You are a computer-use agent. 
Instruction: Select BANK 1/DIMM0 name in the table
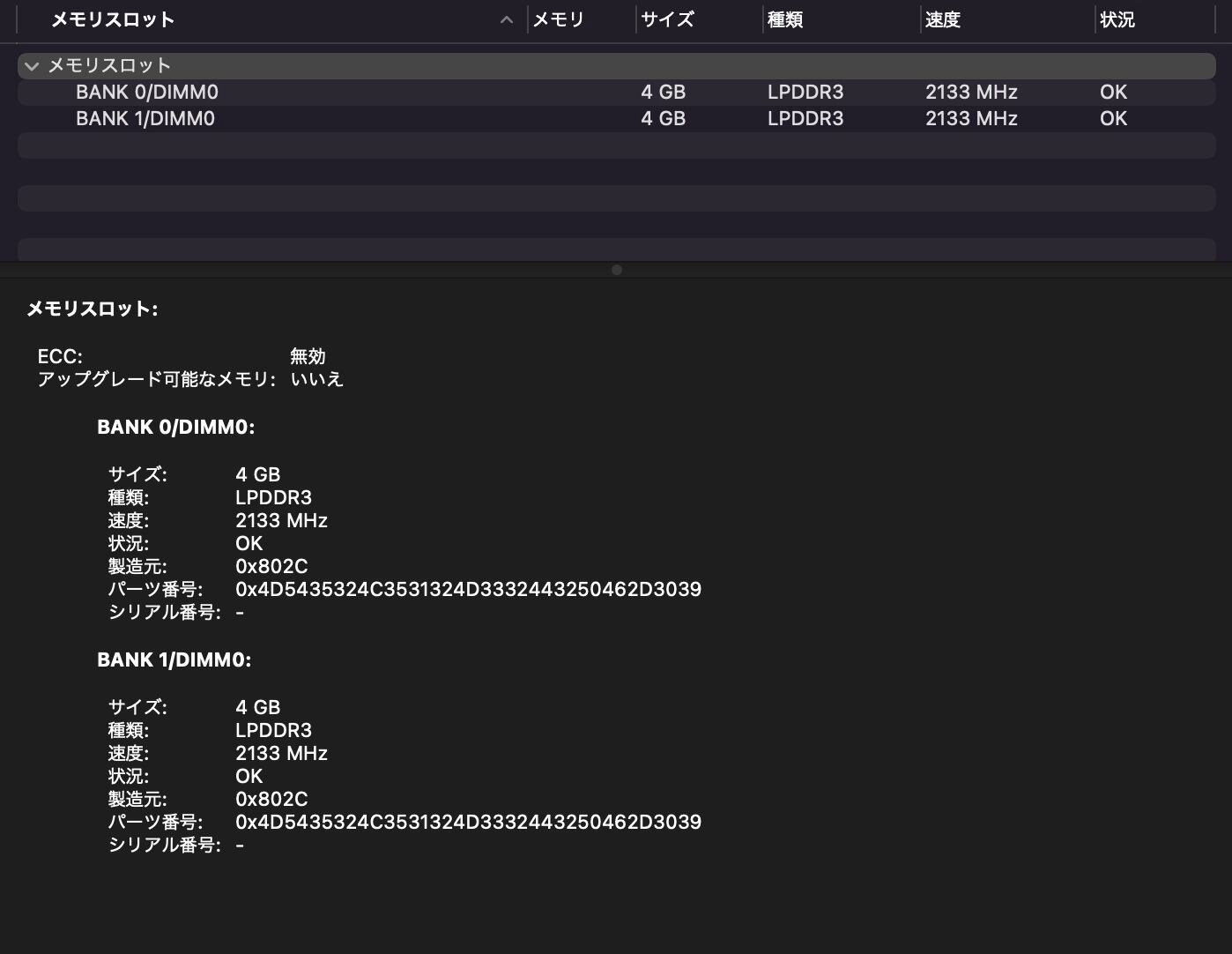click(x=145, y=119)
